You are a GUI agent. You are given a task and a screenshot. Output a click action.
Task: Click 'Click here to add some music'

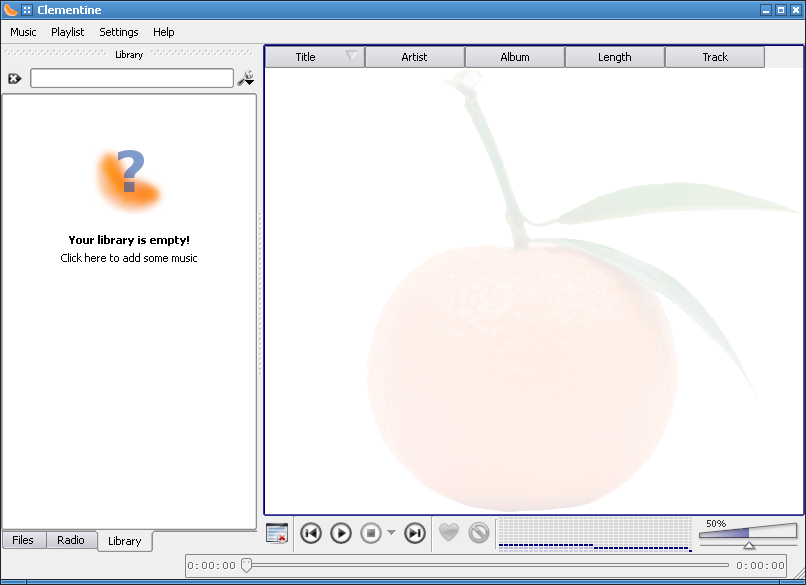(129, 258)
